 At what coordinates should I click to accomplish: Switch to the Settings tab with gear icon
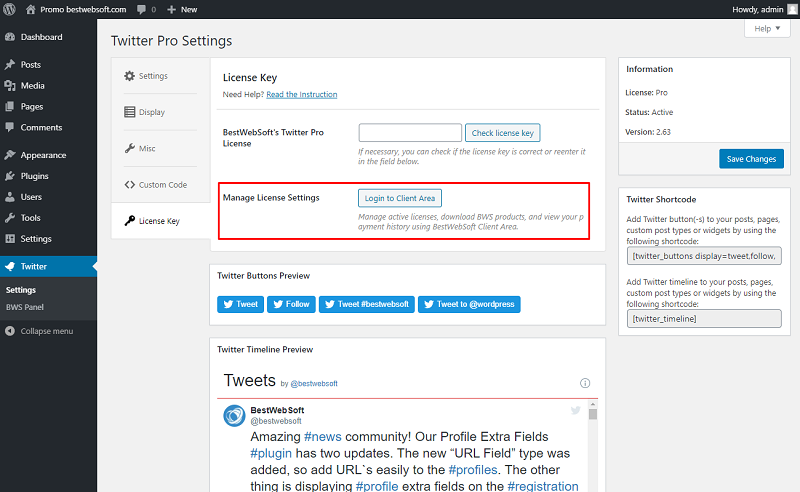point(160,76)
